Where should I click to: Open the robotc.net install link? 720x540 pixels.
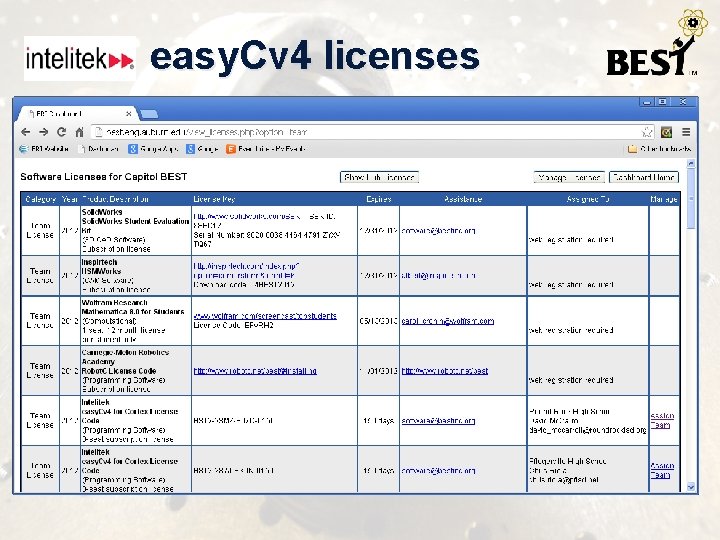tap(255, 371)
